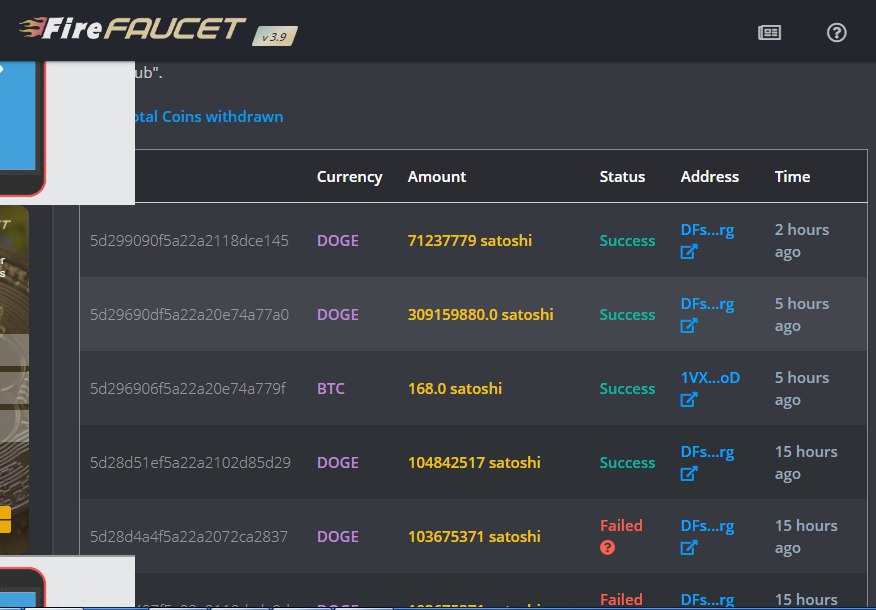The width and height of the screenshot is (876, 610).
Task: Click the 309159880.0 satoshi amount
Action: point(480,314)
